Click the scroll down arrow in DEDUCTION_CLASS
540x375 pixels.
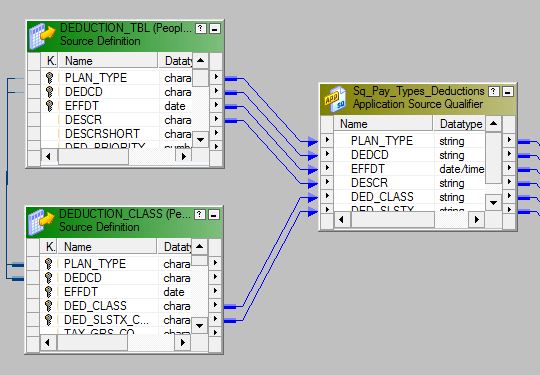(199, 326)
